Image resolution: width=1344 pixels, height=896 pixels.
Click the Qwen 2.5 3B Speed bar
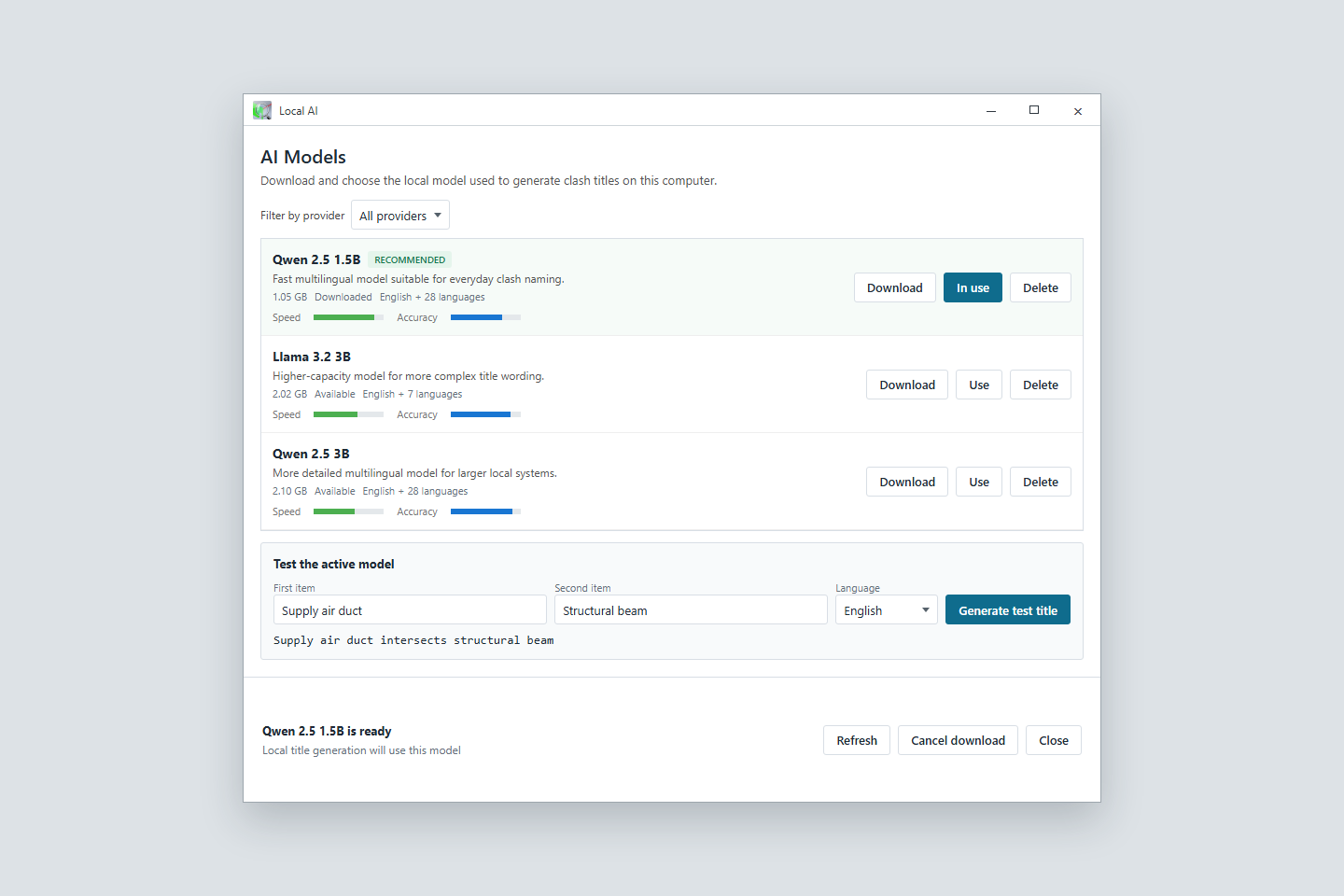pyautogui.click(x=348, y=511)
